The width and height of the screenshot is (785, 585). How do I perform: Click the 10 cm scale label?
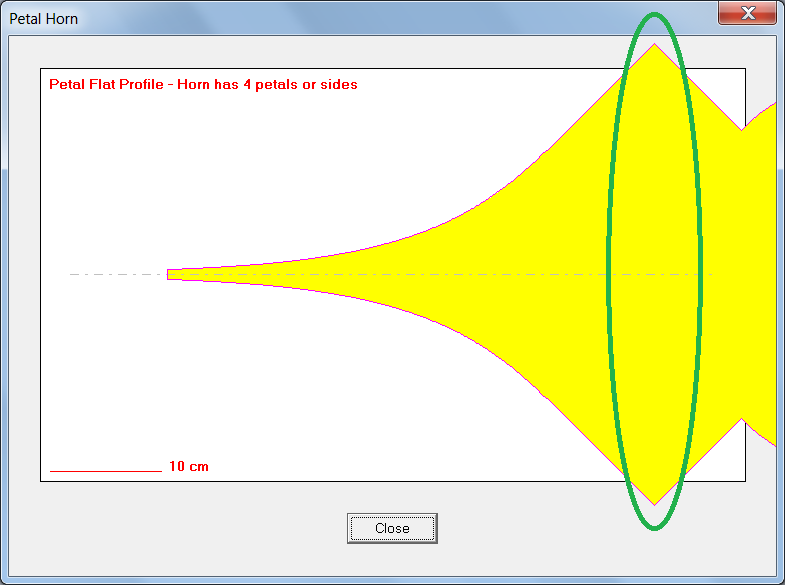[189, 466]
